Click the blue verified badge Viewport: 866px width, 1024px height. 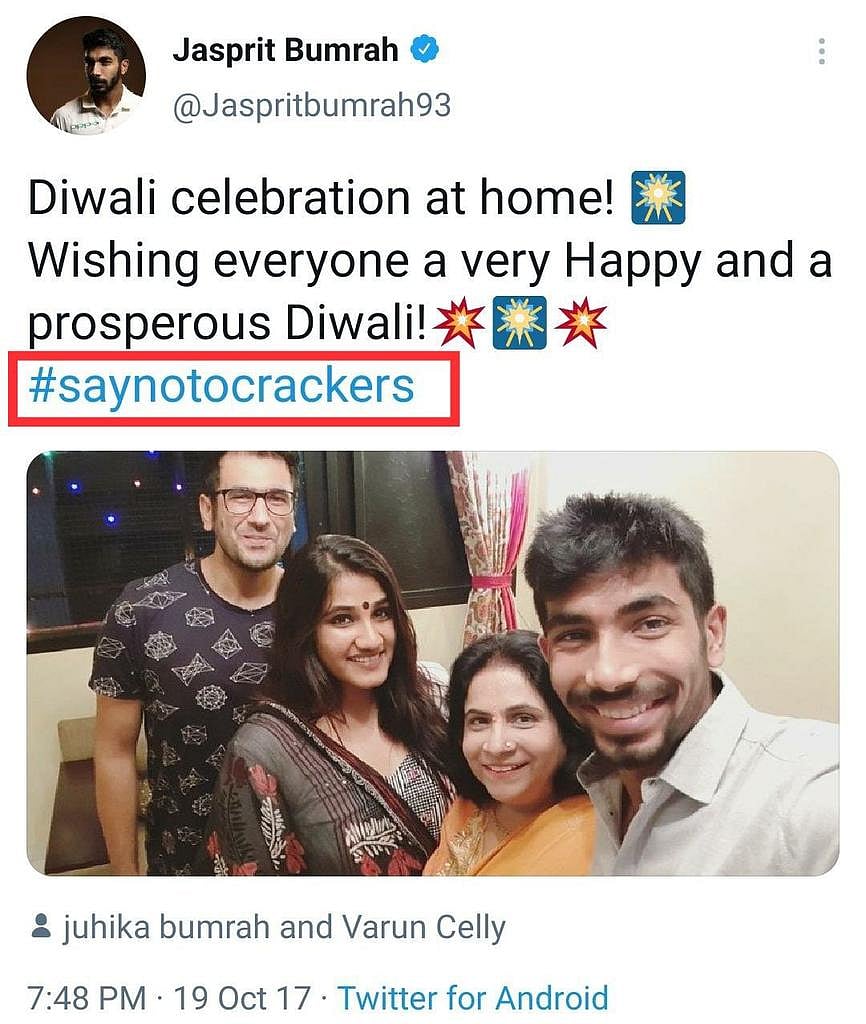[429, 50]
